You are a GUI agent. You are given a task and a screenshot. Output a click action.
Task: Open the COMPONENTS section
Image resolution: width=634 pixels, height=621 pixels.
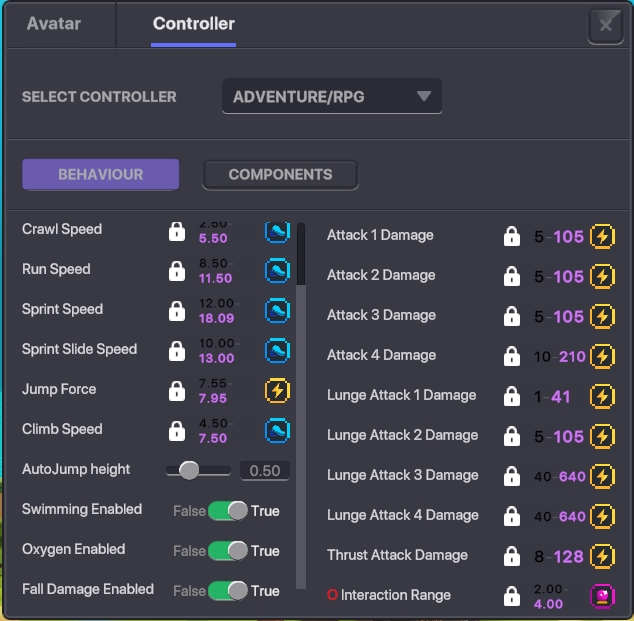click(280, 174)
